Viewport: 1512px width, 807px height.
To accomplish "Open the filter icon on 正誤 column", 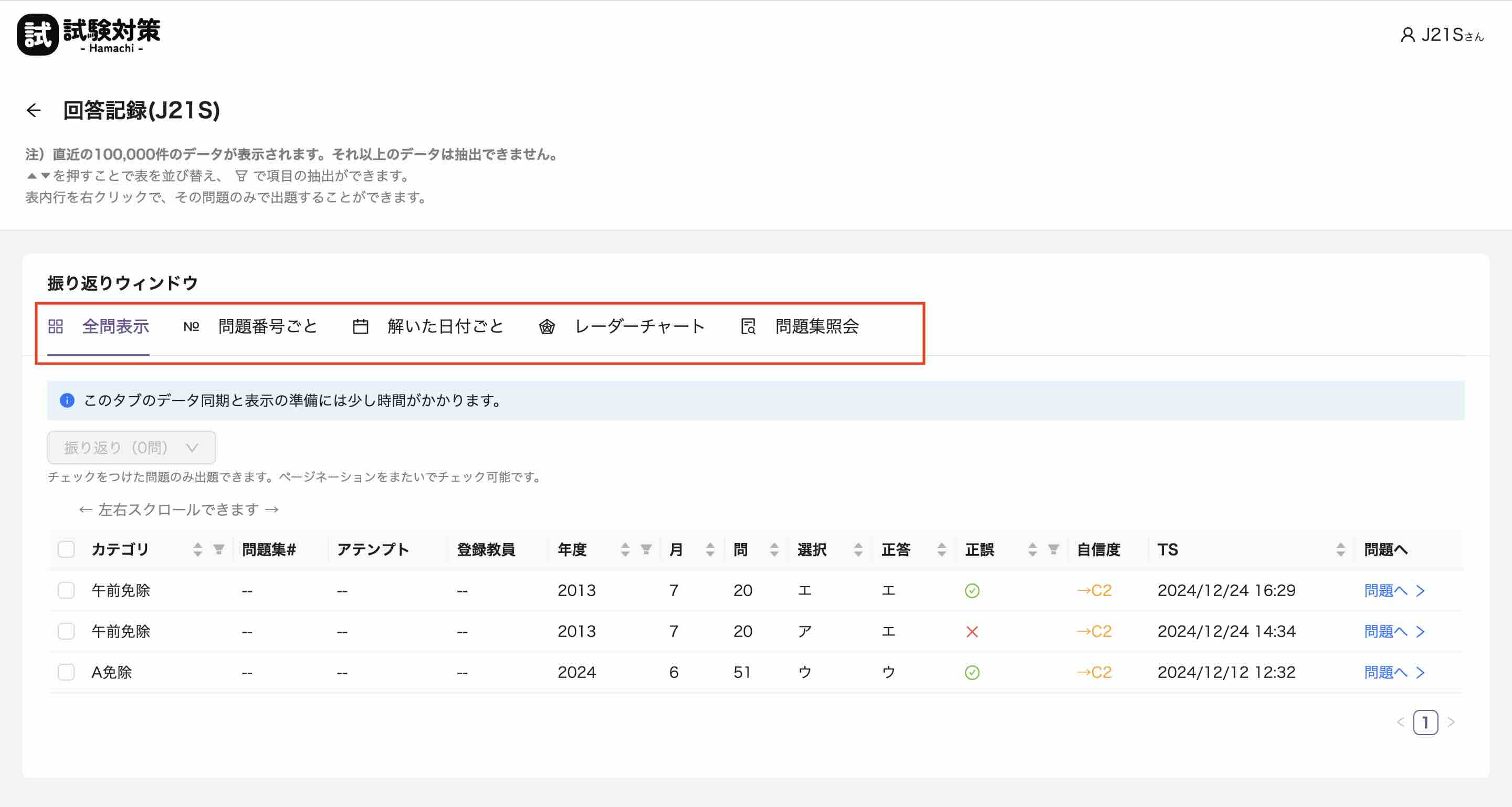I will pyautogui.click(x=1054, y=549).
